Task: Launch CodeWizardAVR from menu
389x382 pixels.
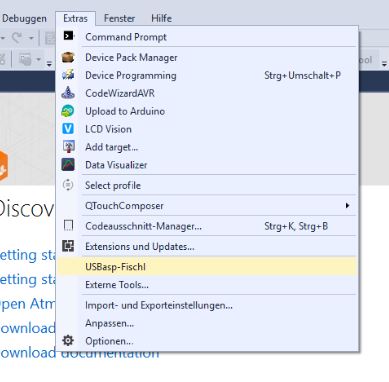Action: coord(207,93)
